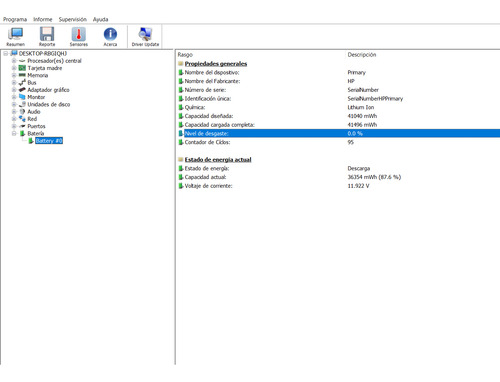Viewport: 500px width, 382px height.
Task: Open the Resumen summary toolbar icon
Action: pos(16,37)
